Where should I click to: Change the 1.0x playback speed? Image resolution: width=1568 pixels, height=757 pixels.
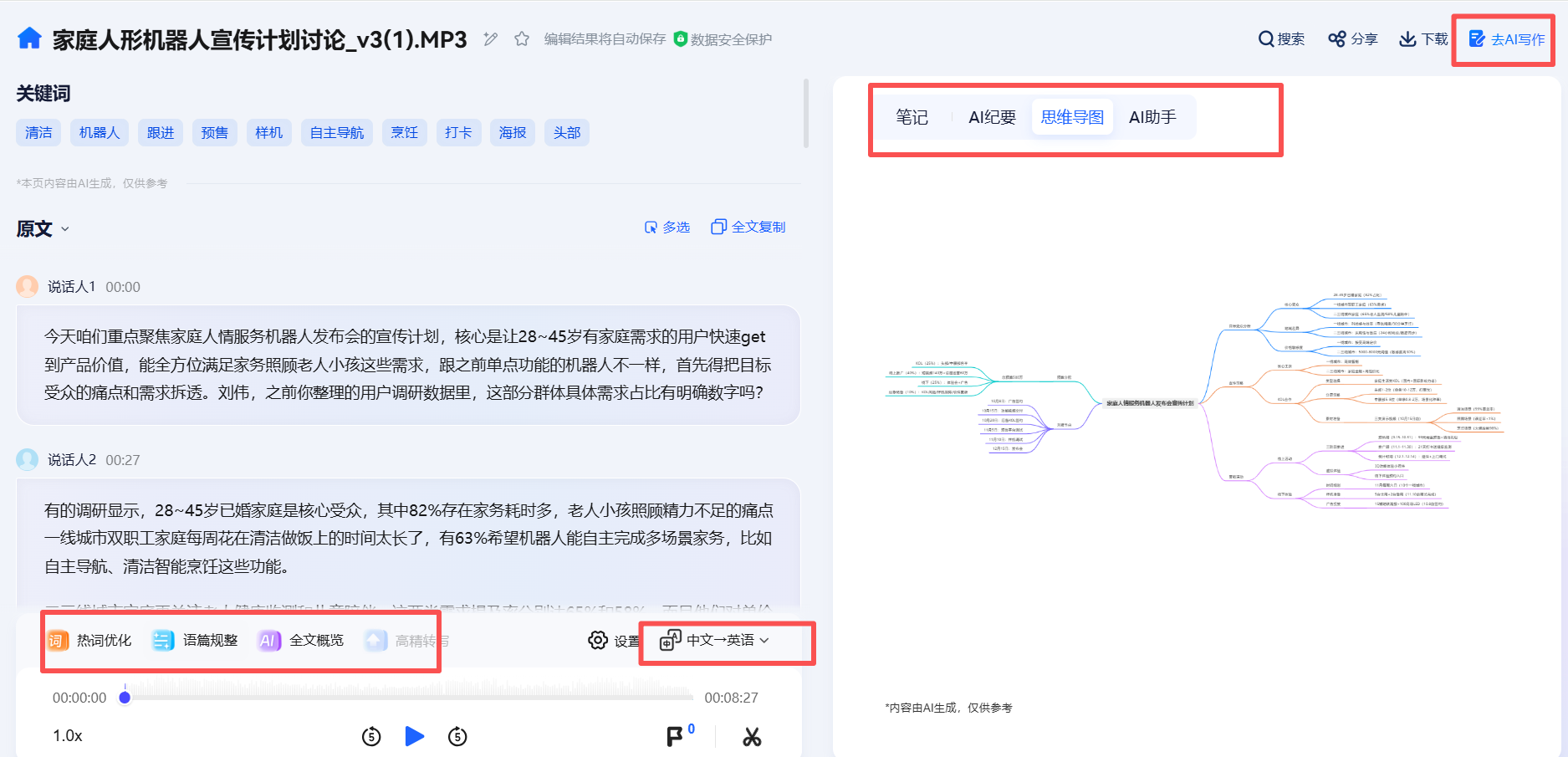point(68,736)
